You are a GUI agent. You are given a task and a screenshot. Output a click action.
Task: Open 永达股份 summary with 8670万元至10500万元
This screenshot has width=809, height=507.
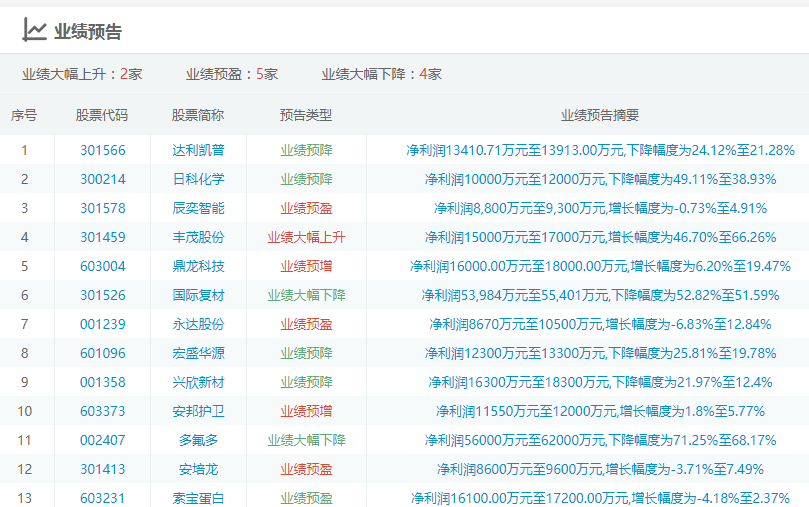(x=600, y=324)
